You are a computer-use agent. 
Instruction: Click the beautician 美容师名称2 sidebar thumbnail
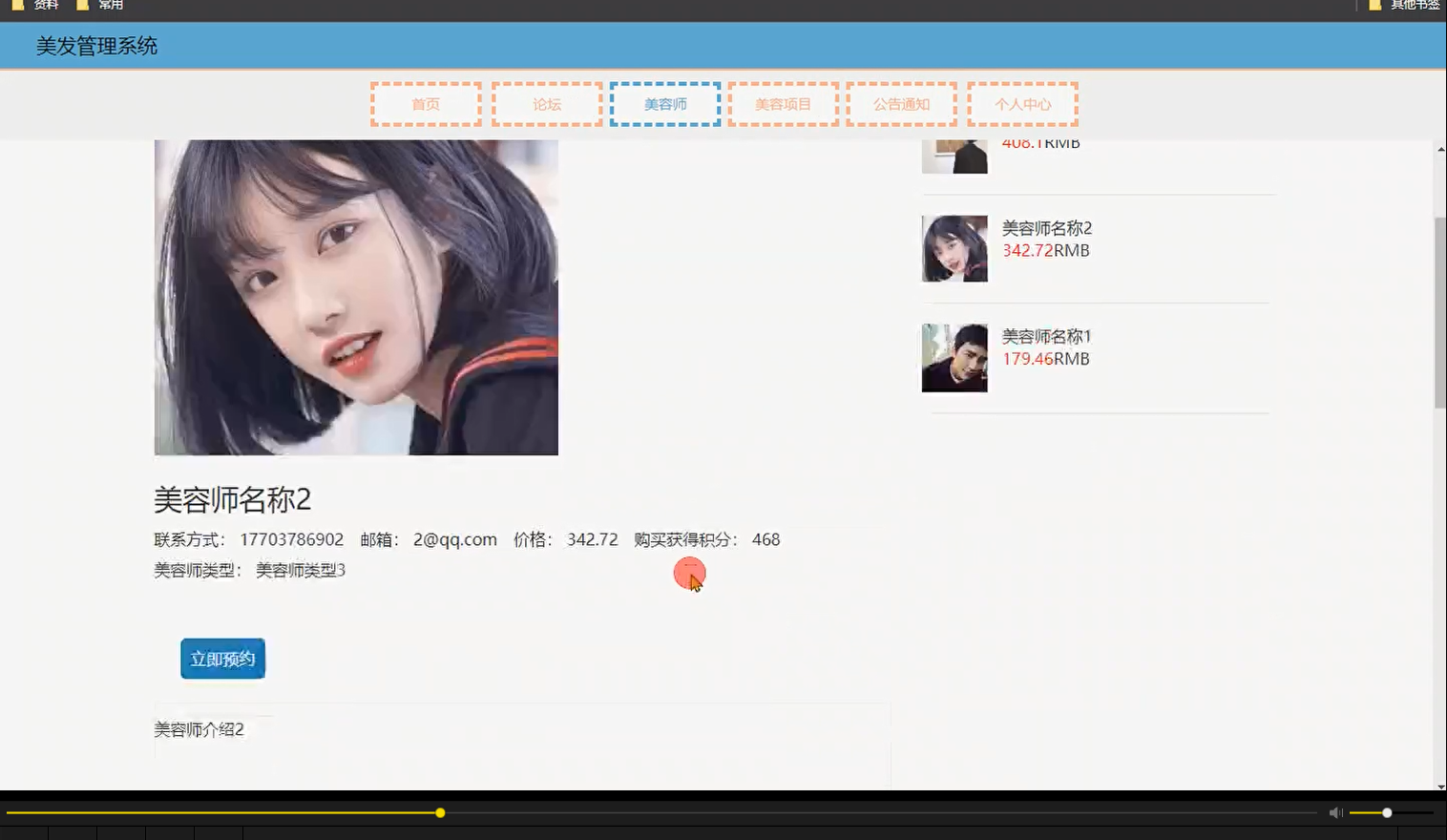click(954, 248)
